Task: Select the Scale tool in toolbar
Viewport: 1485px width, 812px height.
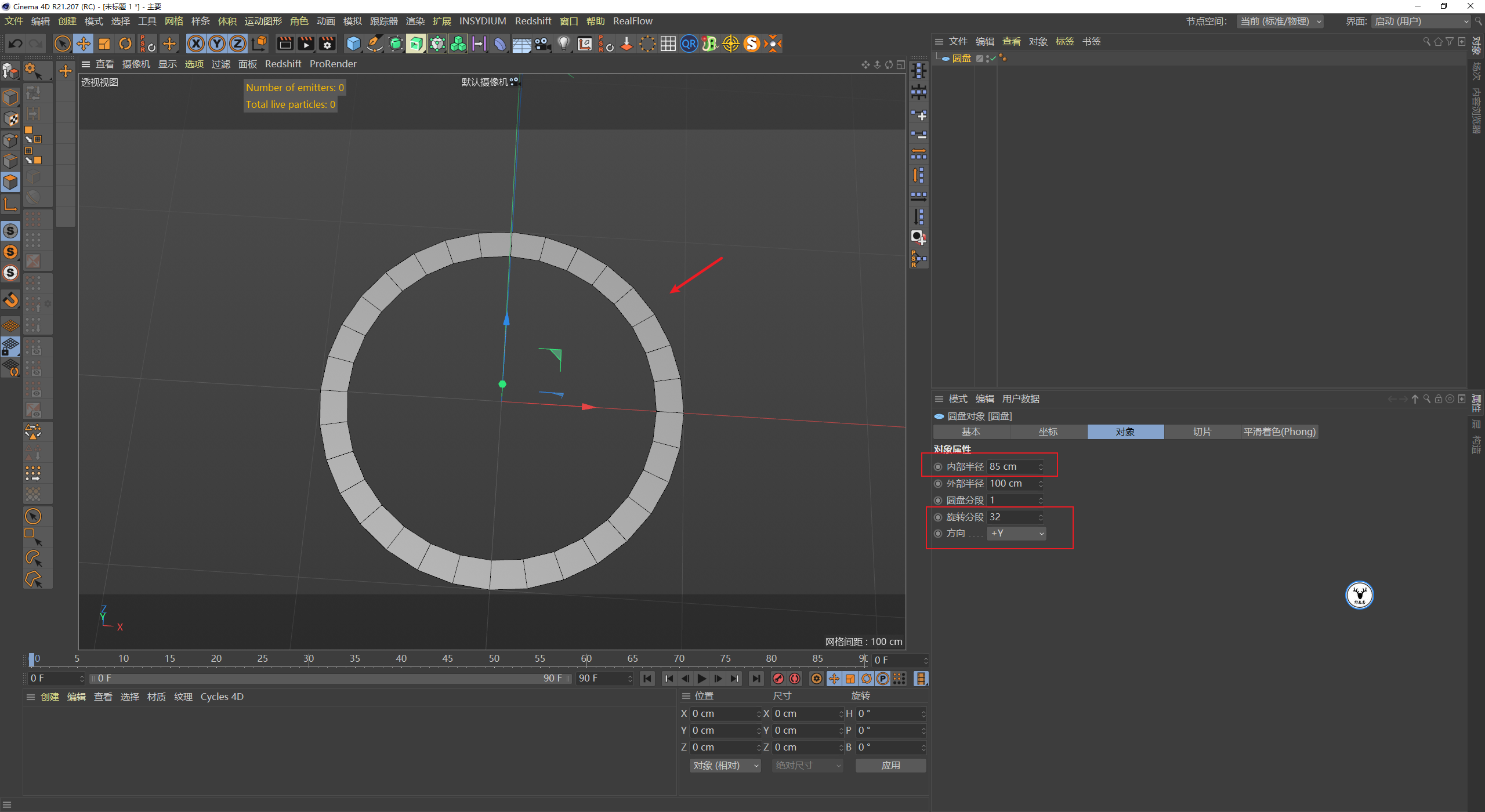Action: click(x=104, y=43)
